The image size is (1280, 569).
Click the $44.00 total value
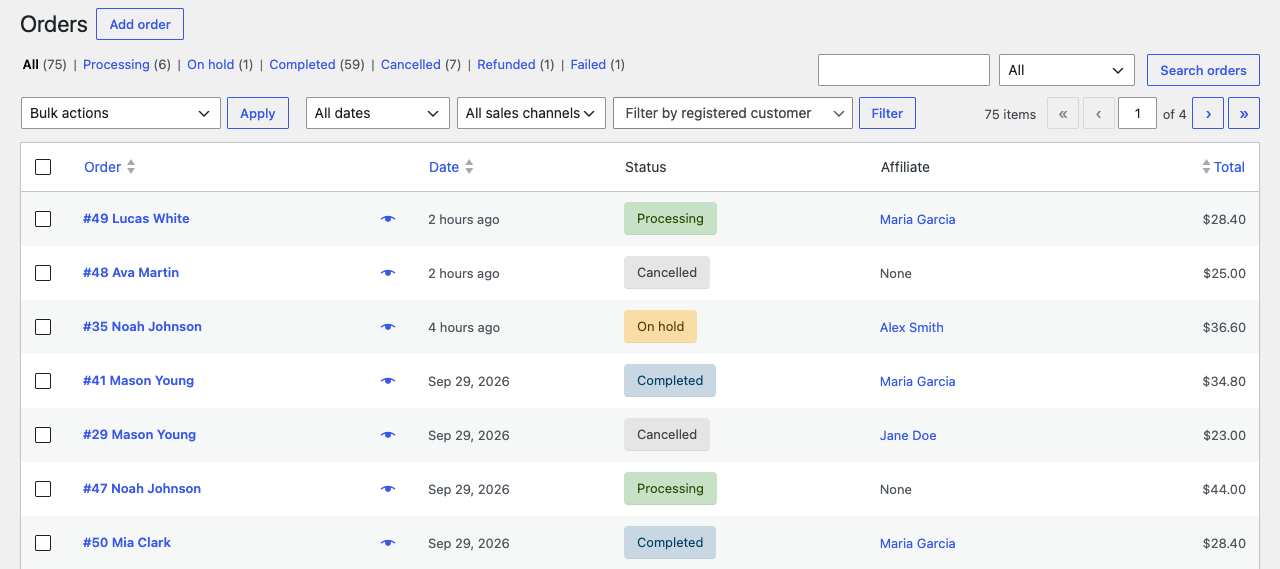pos(1224,489)
